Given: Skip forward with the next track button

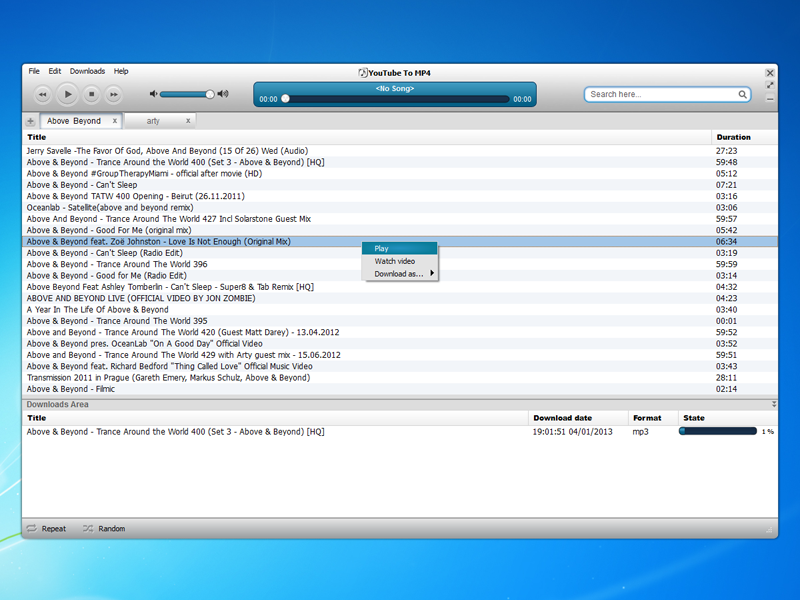Looking at the screenshot, I should [x=113, y=94].
